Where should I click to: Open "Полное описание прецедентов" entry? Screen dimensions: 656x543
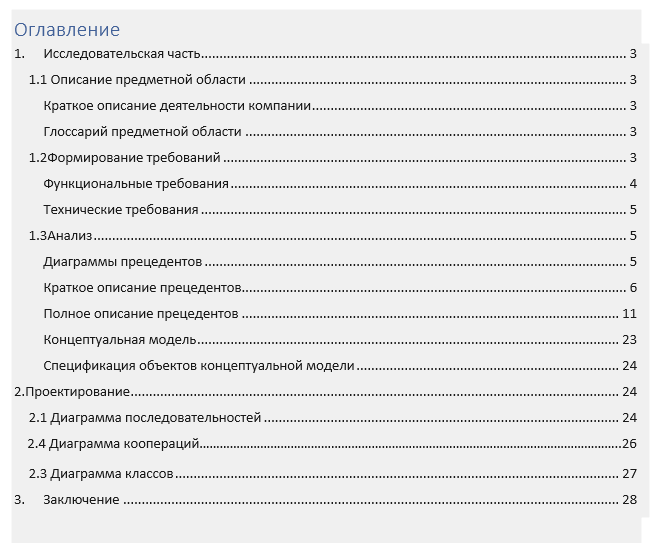[x=141, y=314]
